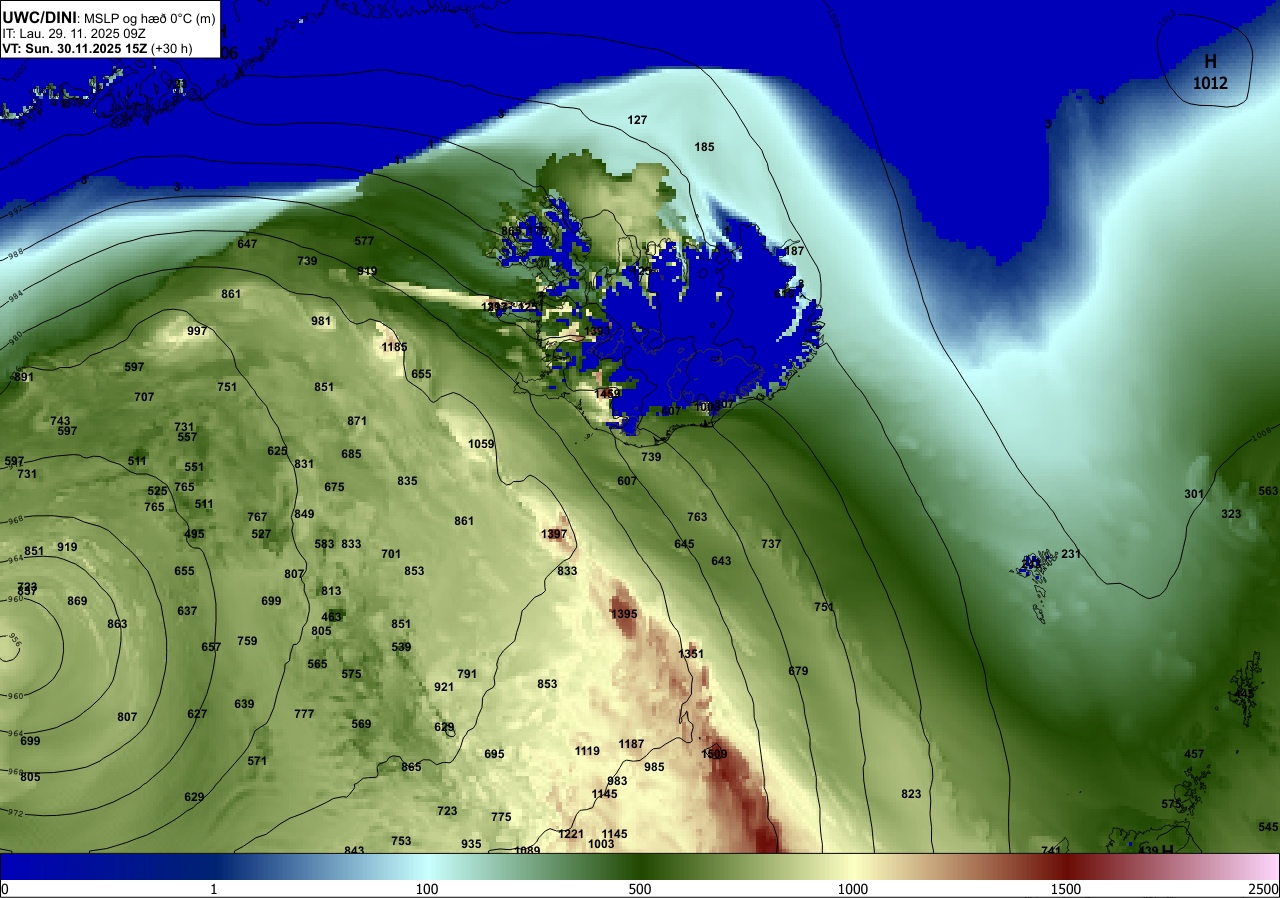
Task: Click the 627 height value
Action: pyautogui.click(x=197, y=714)
